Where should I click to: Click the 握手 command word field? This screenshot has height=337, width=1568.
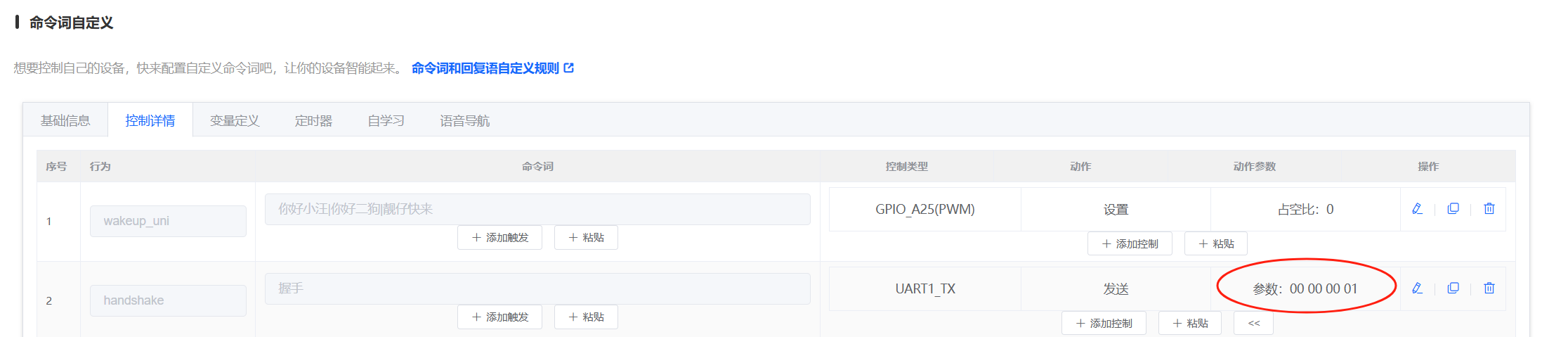(537, 288)
